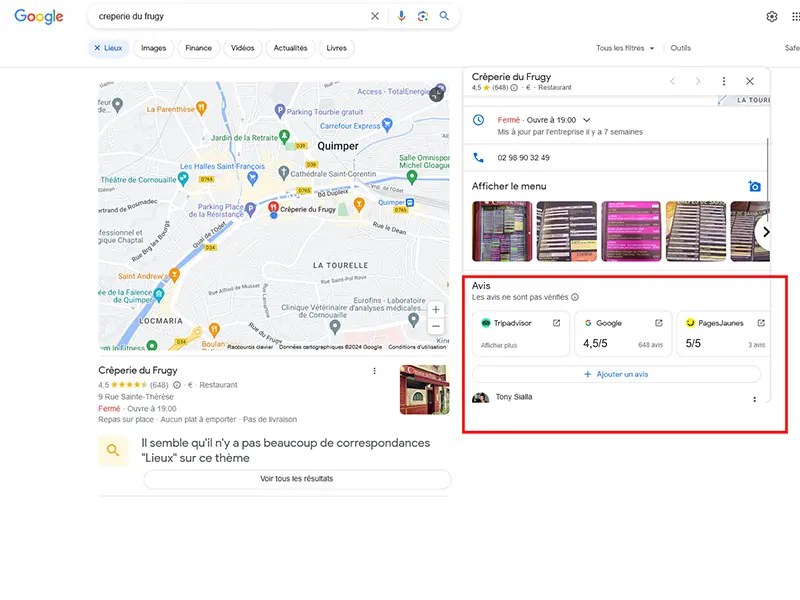
Task: Open Tripadvisor reviews external link icon
Action: (556, 323)
